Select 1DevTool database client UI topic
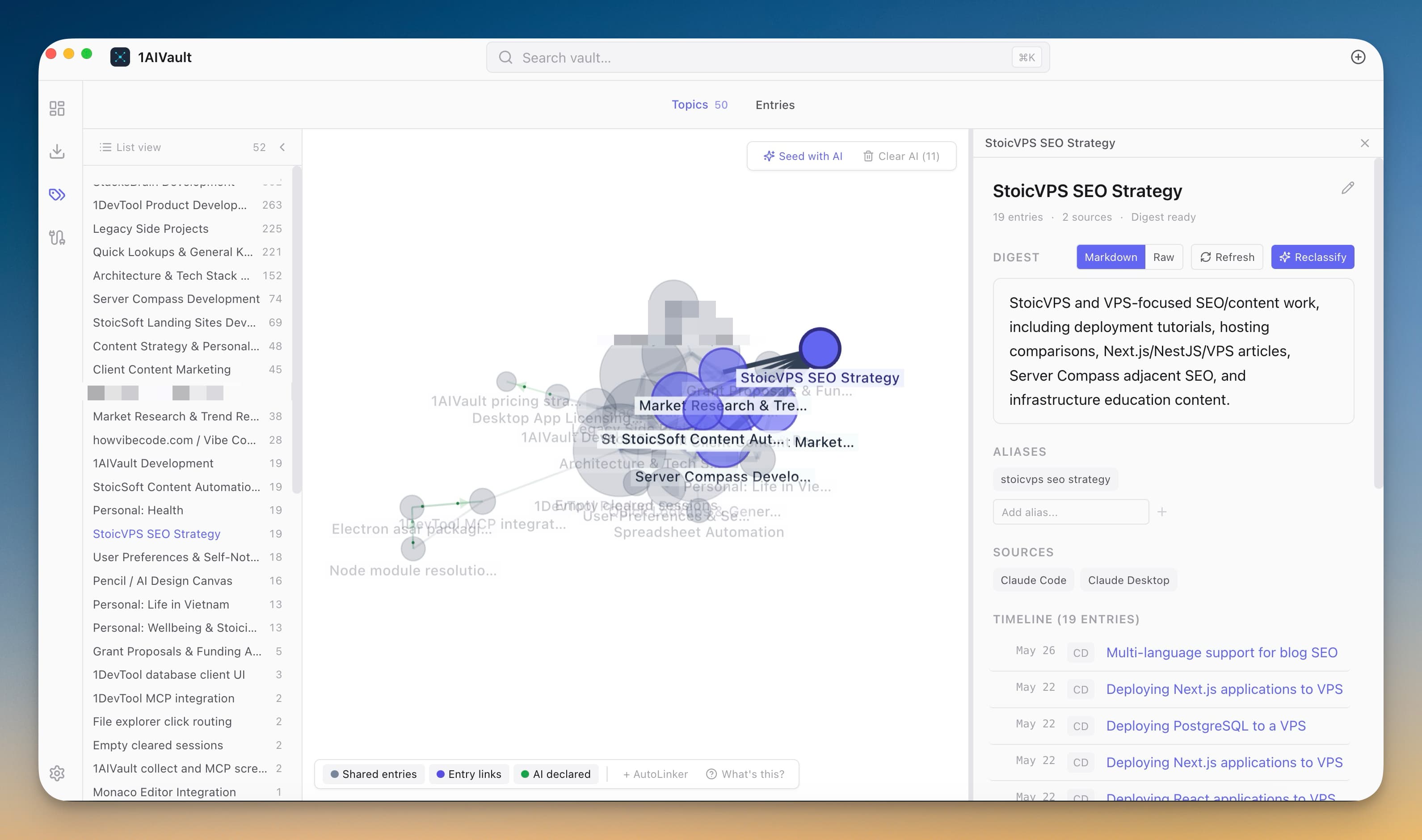The image size is (1422, 840). click(x=187, y=675)
